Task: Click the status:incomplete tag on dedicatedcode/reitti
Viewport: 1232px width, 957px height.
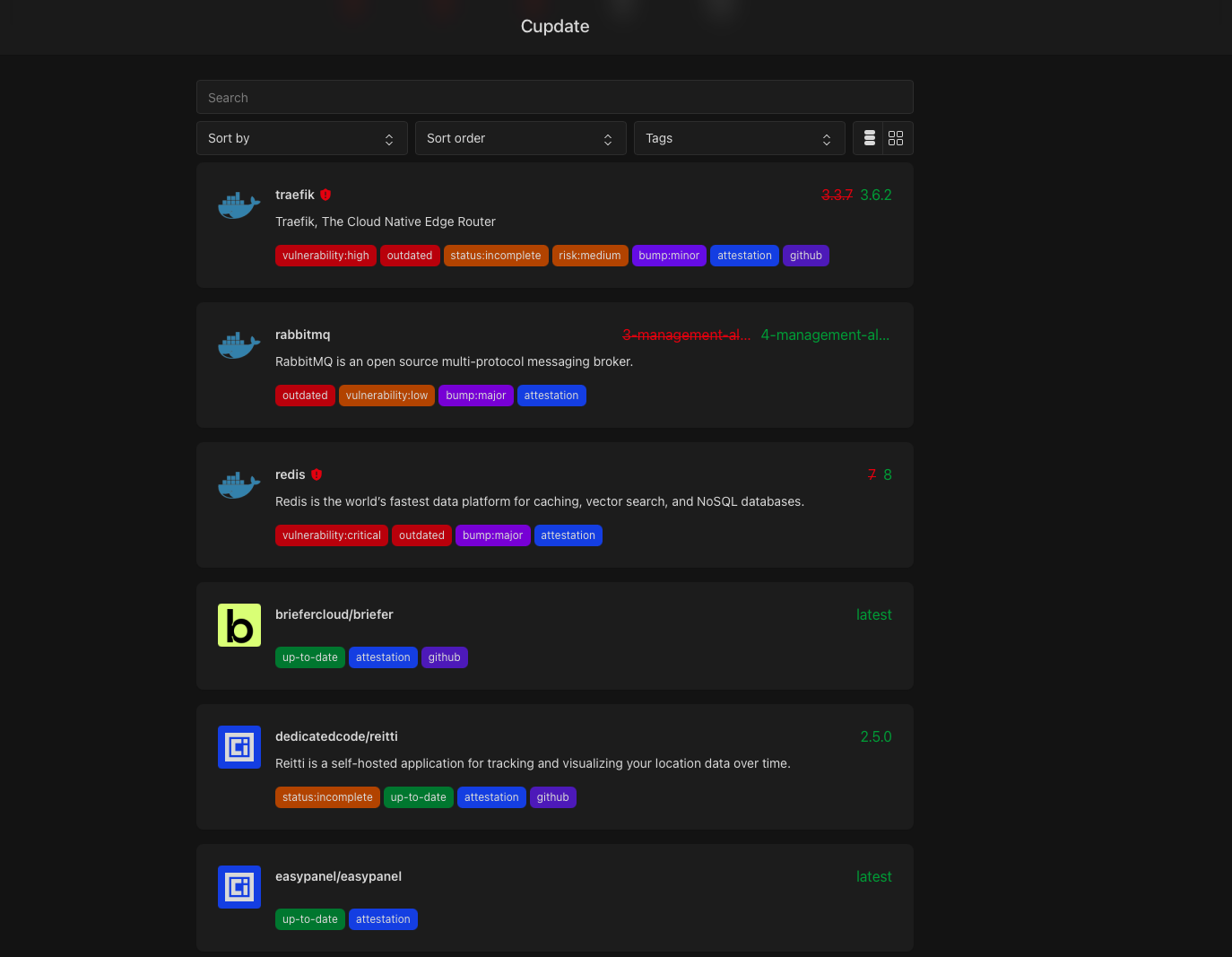Action: (x=327, y=797)
